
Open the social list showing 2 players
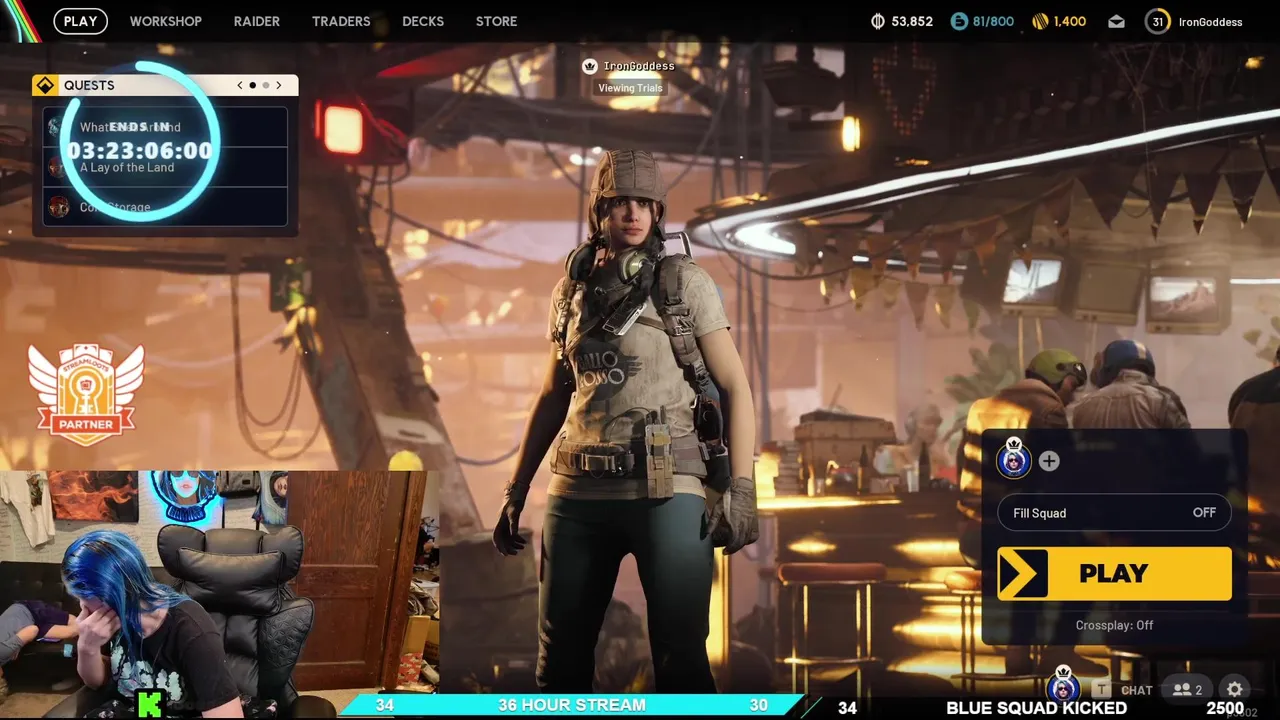click(1187, 689)
